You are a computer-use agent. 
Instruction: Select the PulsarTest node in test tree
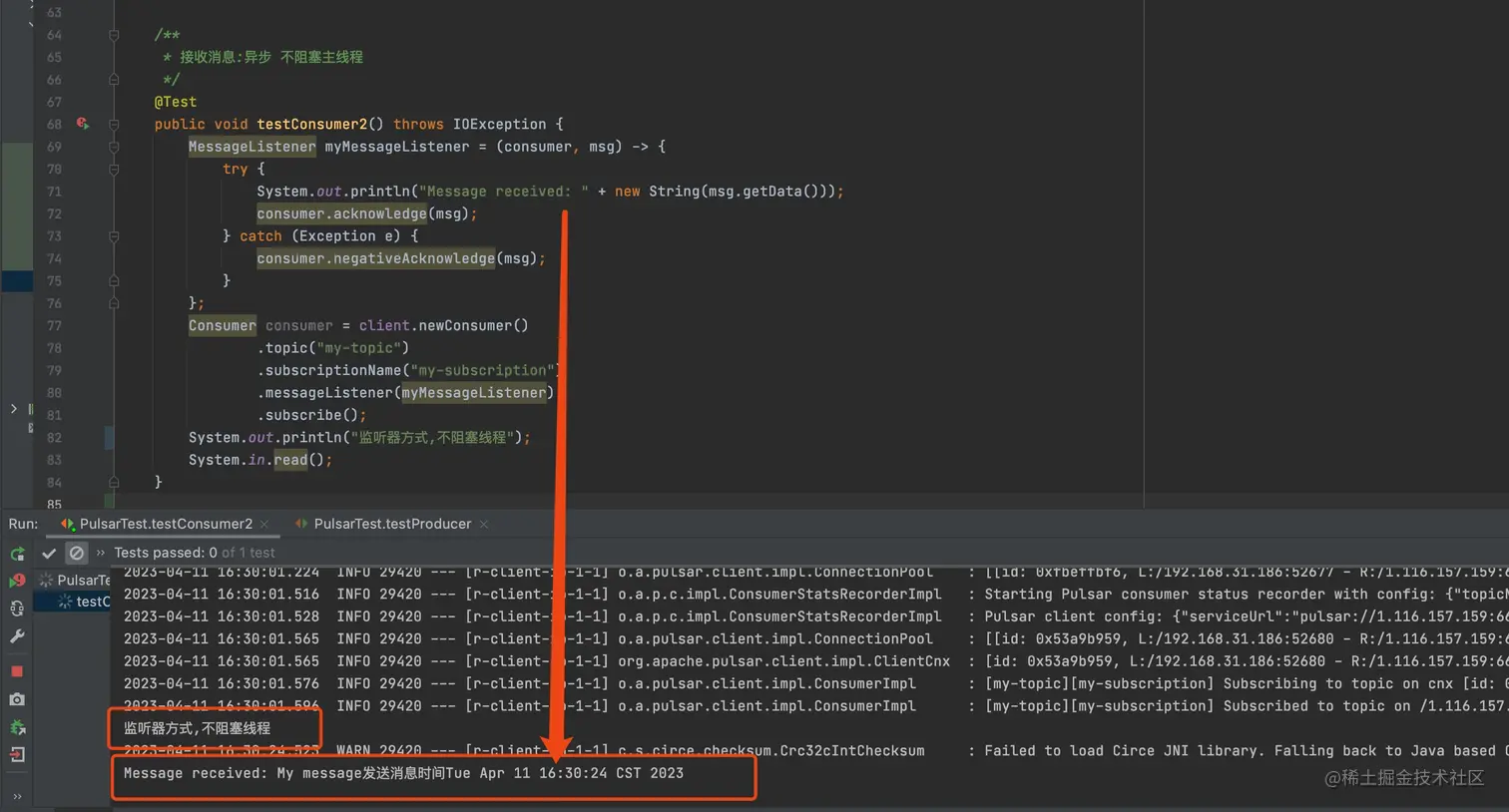click(x=75, y=580)
